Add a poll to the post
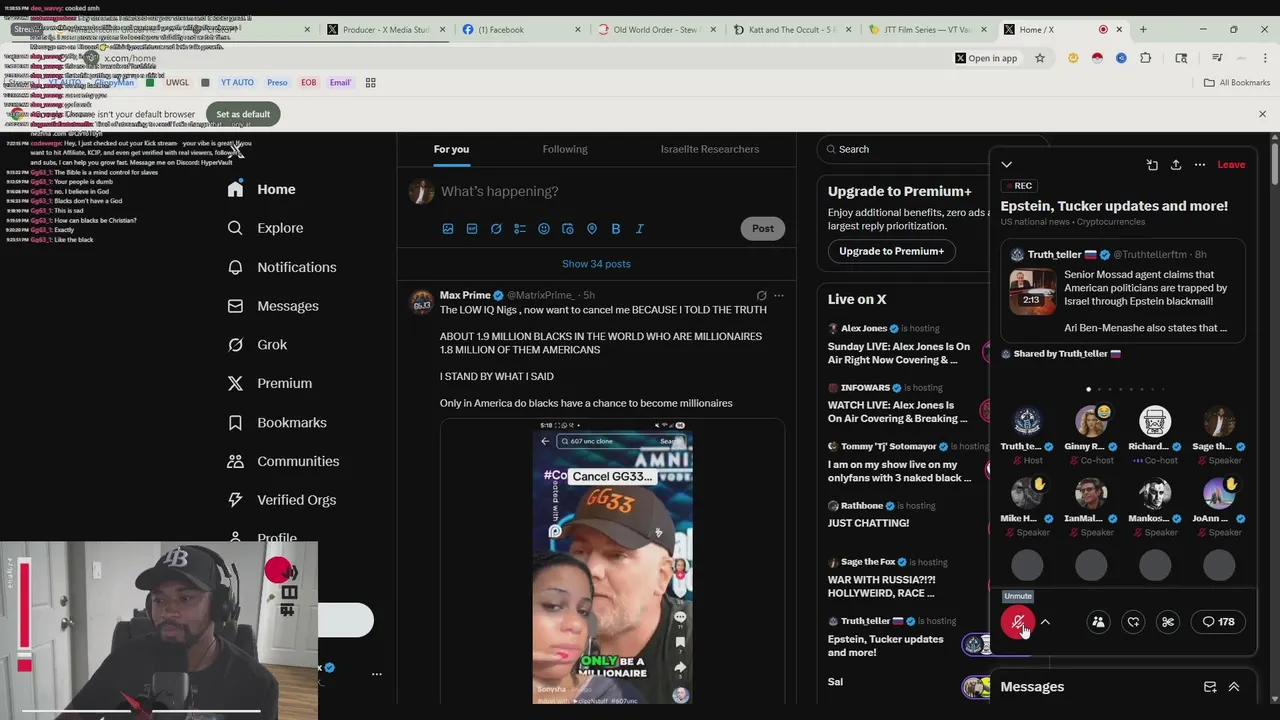The width and height of the screenshot is (1280, 720). click(520, 229)
